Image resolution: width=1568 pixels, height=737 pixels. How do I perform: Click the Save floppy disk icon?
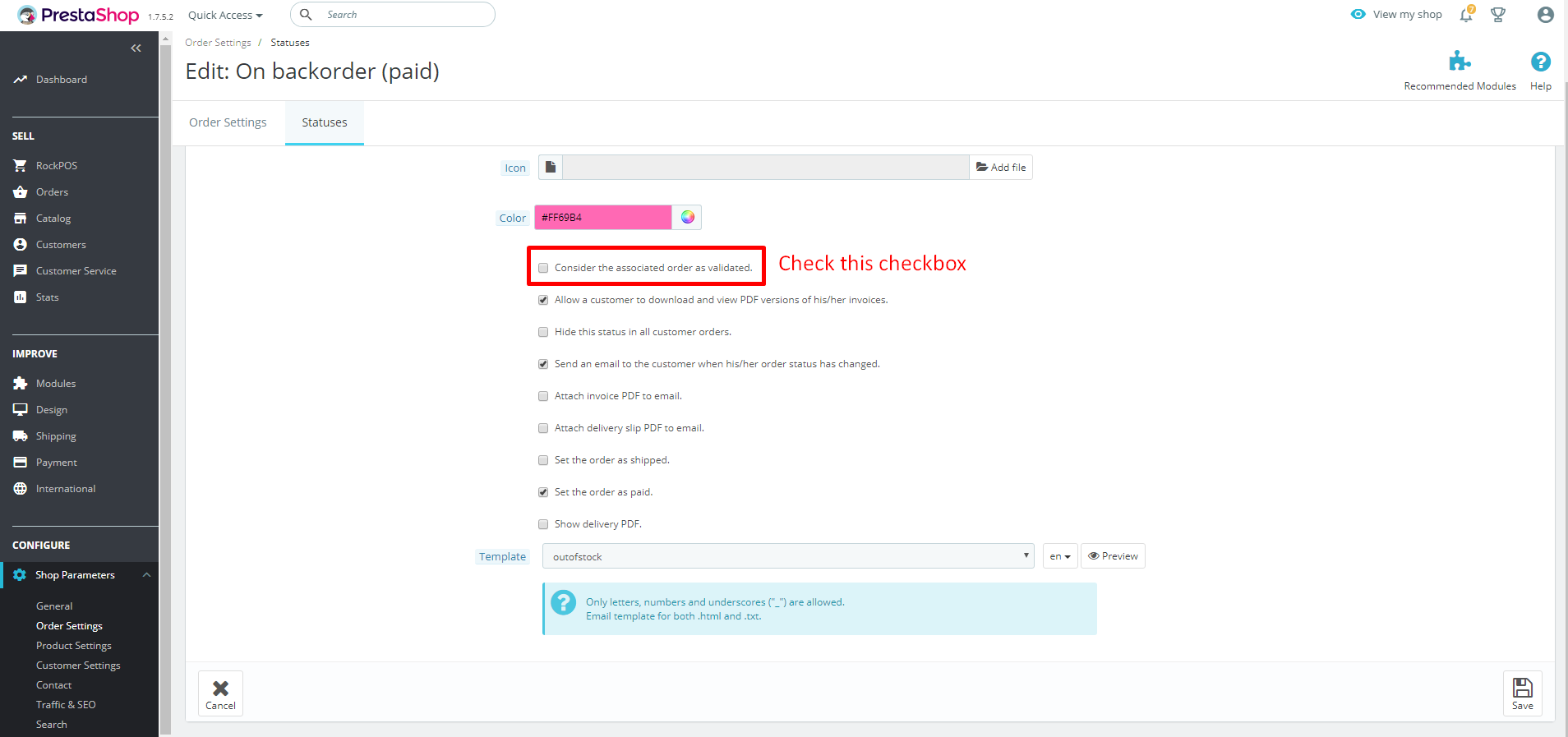tap(1522, 693)
